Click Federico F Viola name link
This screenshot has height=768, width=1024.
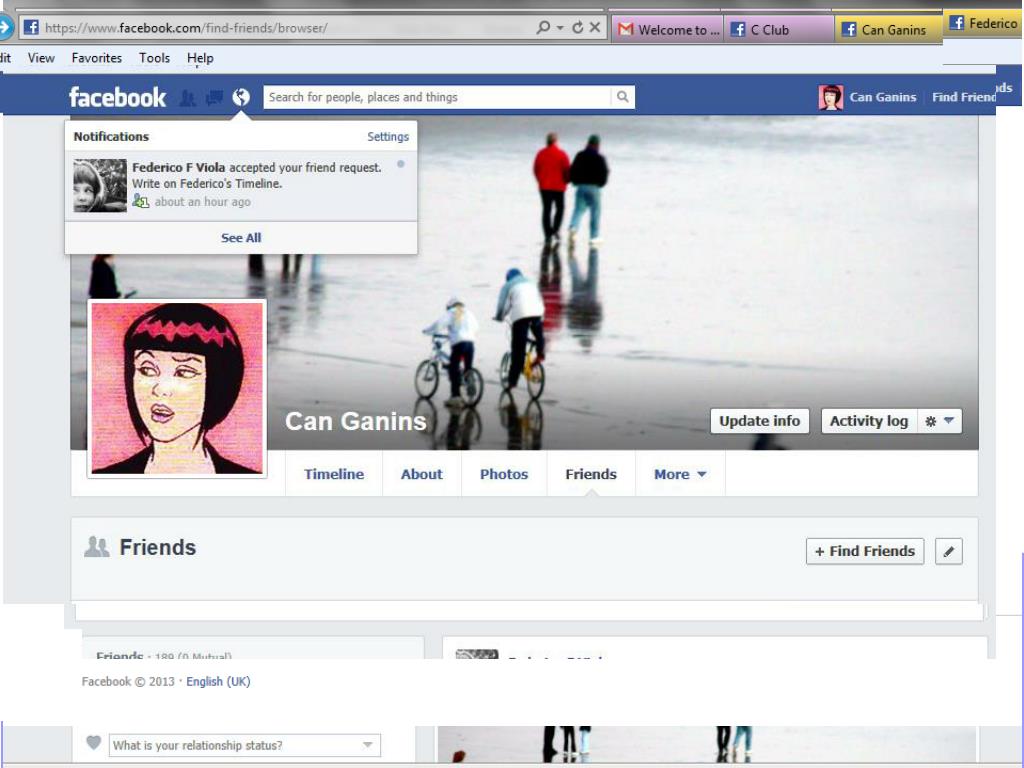[x=178, y=167]
